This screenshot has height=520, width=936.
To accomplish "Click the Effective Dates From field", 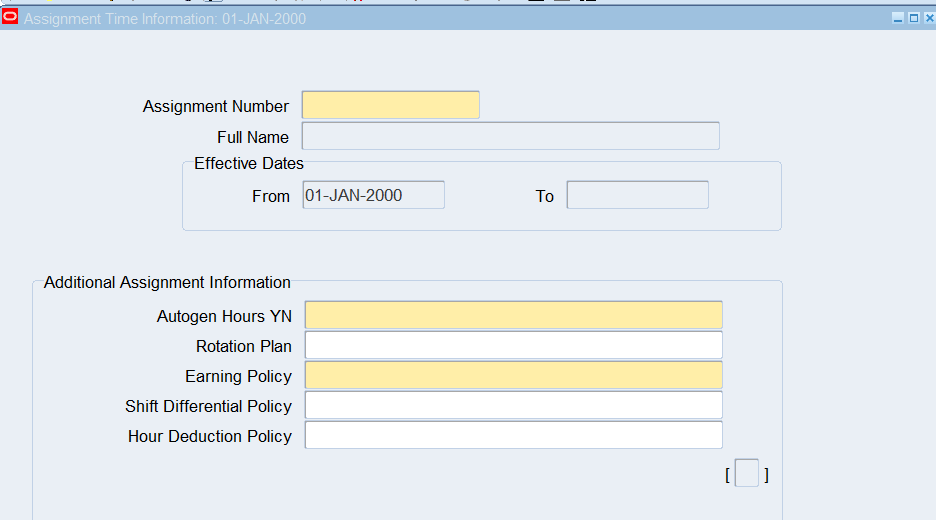I will [x=373, y=195].
